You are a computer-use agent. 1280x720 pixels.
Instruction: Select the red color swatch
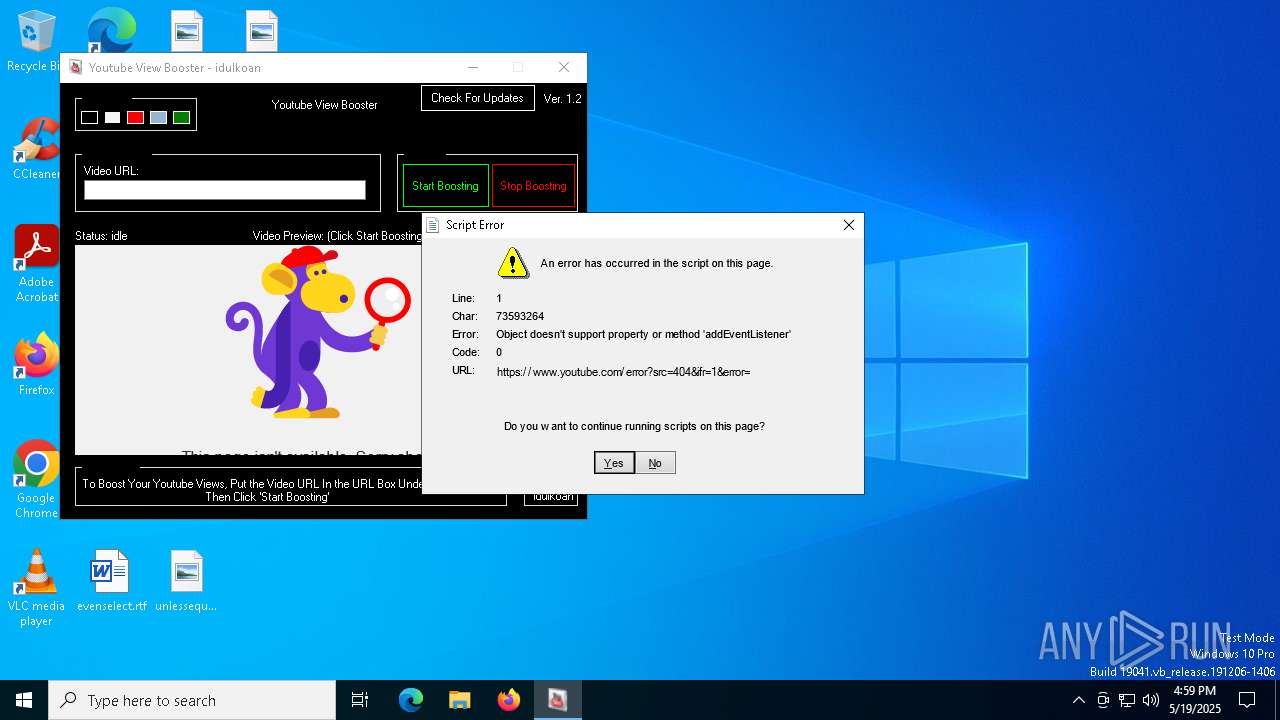(x=135, y=117)
